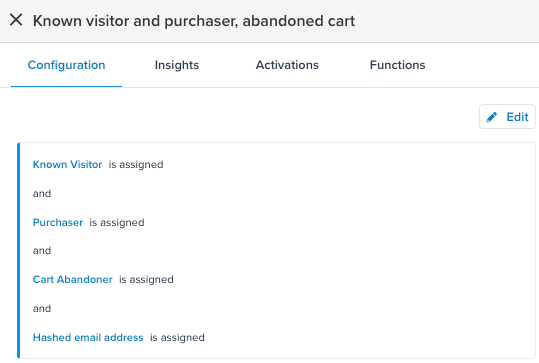Image resolution: width=539 pixels, height=363 pixels.
Task: Click "is assigned" beside Cart Abandoner
Action: (x=146, y=280)
